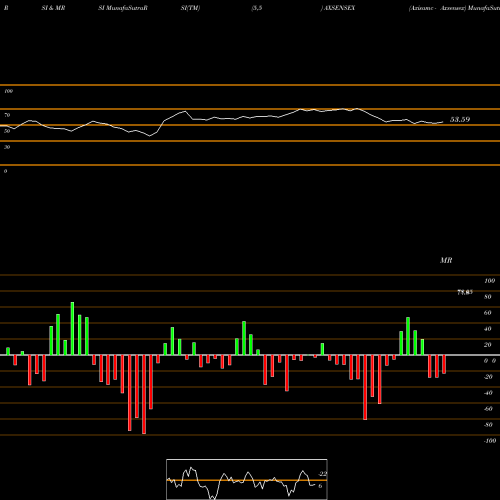Viewport: 500px width, 500px height.
Task: Click the -22 value in mini chart
Action: pos(323,474)
